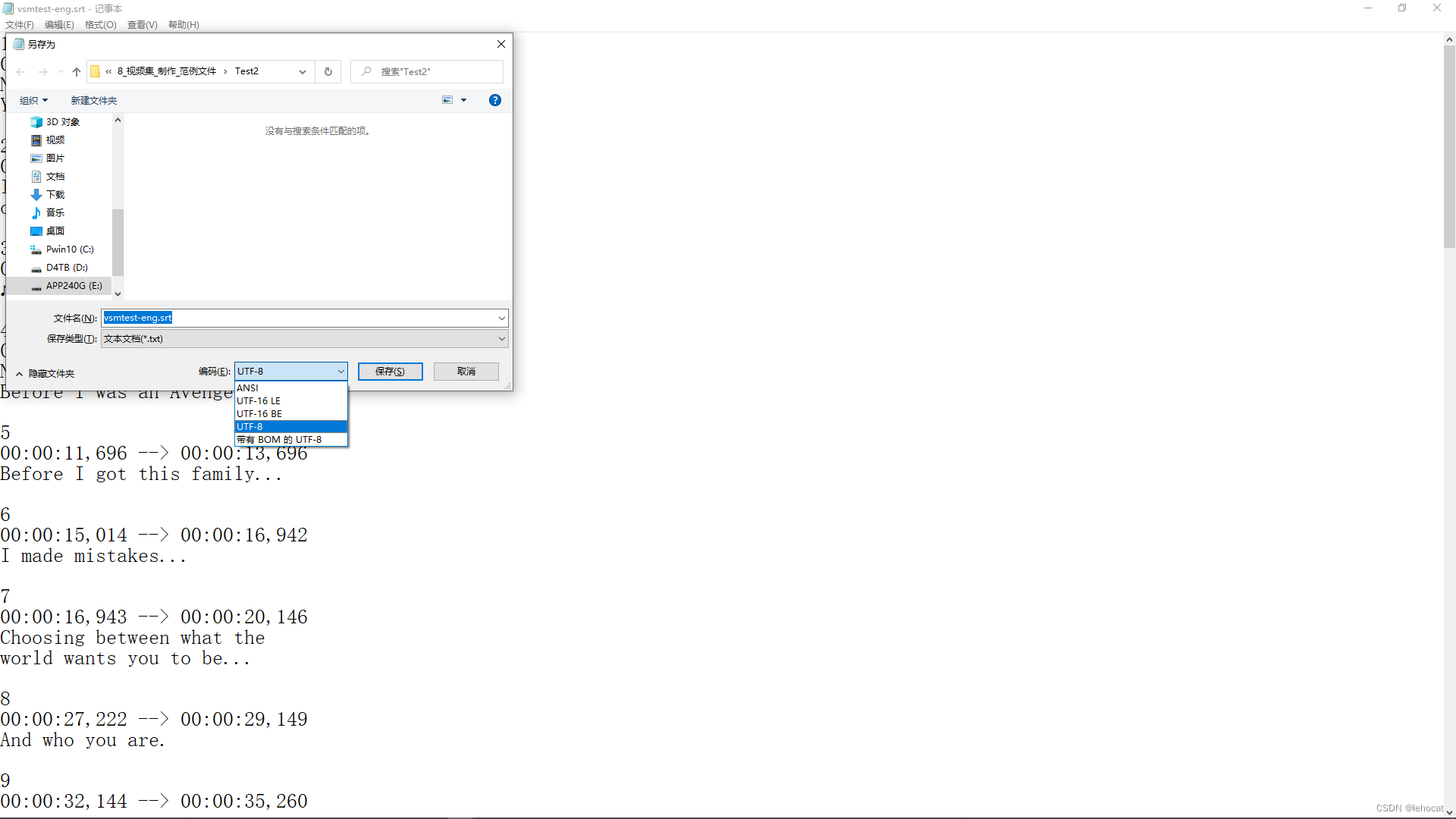The height and width of the screenshot is (819, 1456).
Task: Click the 新建文件夹 new folder button
Action: tap(94, 101)
